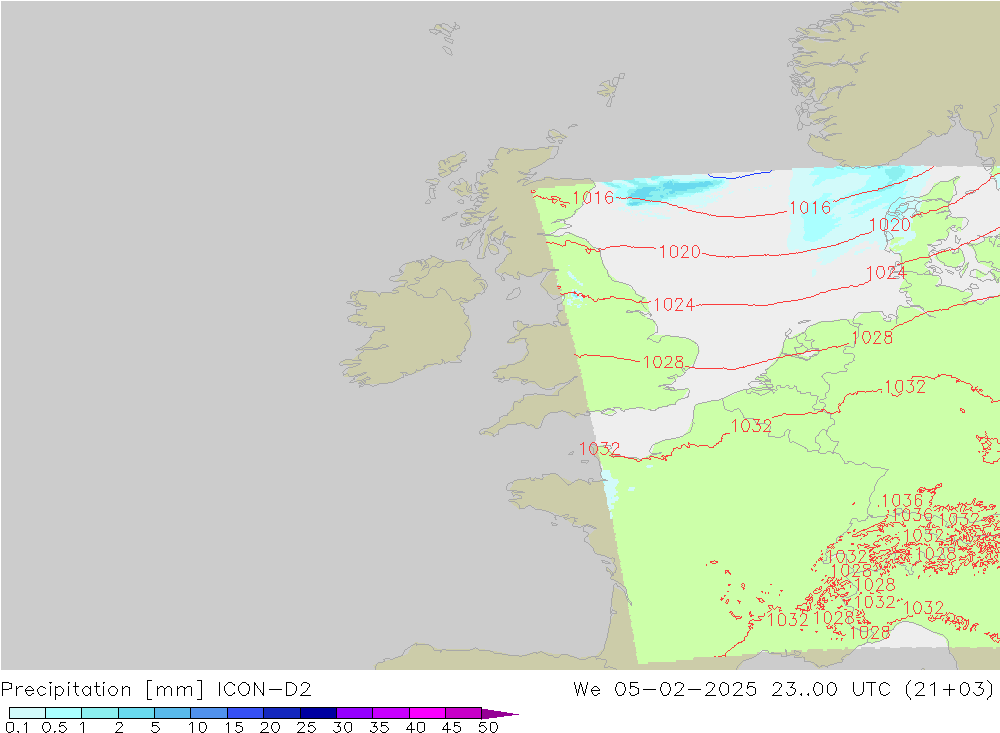The height and width of the screenshot is (733, 1000).
Task: Click the 1016 isobar label near Scotland
Action: [593, 197]
